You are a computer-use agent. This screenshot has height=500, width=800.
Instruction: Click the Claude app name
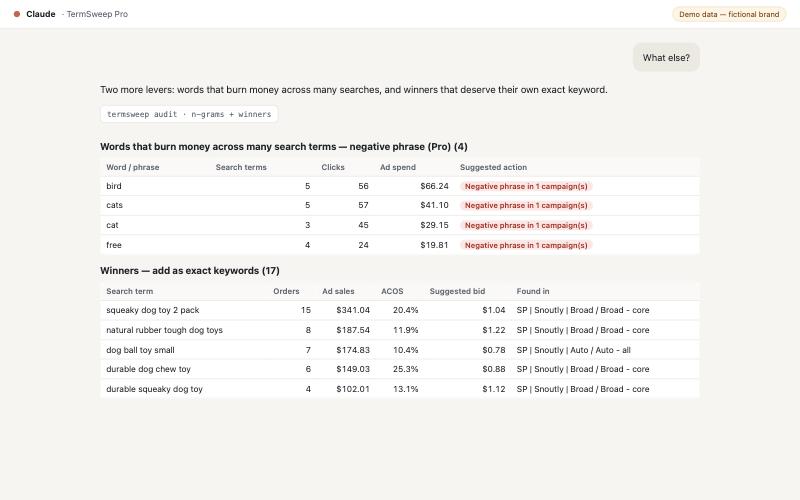pos(41,14)
